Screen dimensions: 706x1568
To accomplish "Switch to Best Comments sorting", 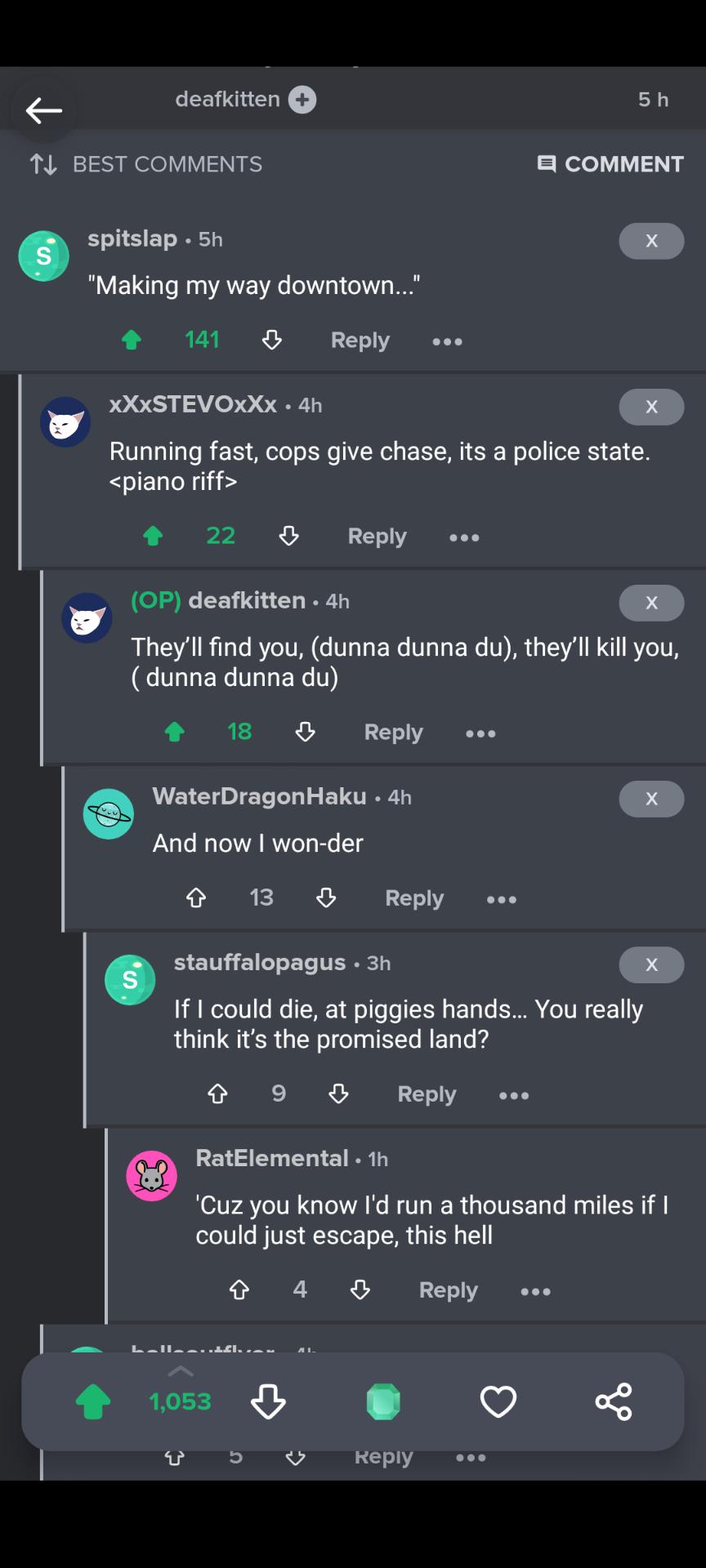I will click(x=167, y=164).
